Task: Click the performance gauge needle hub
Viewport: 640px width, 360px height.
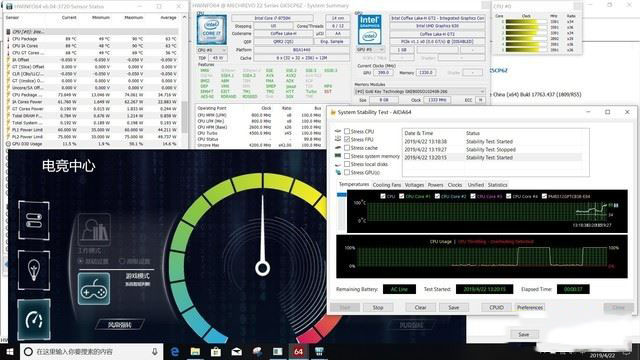Action: pos(262,268)
